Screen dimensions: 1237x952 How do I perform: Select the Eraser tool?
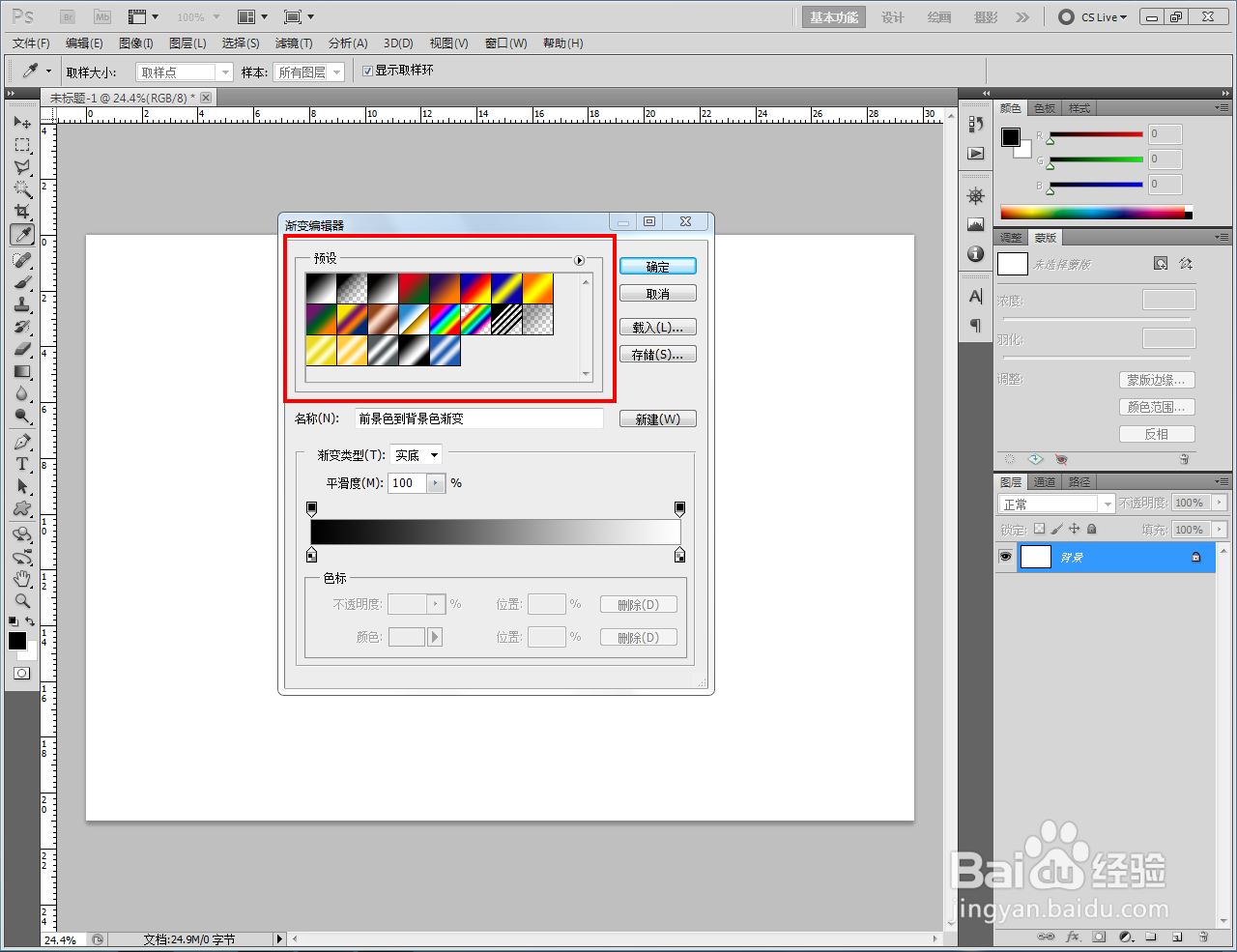pyautogui.click(x=22, y=349)
